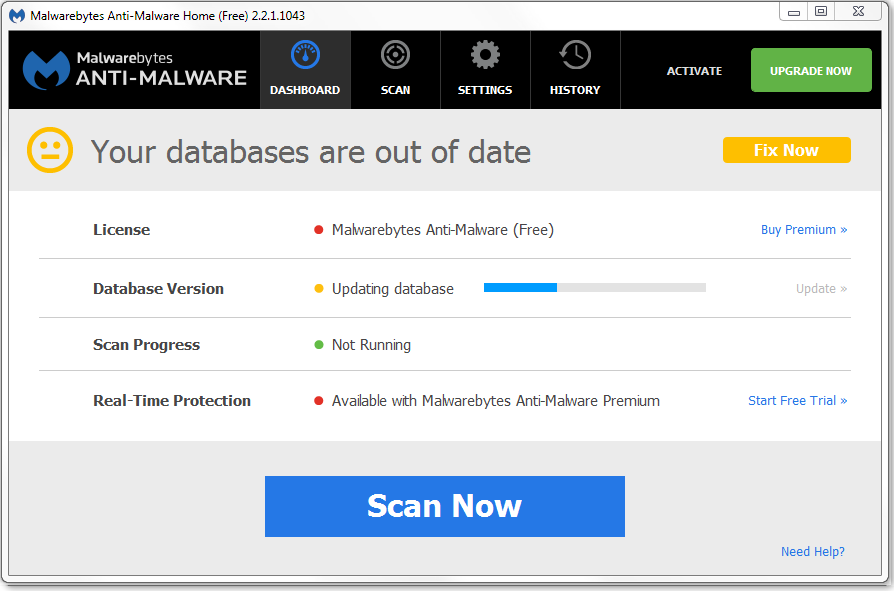Click the red Real-Time Protection status dot

click(319, 401)
